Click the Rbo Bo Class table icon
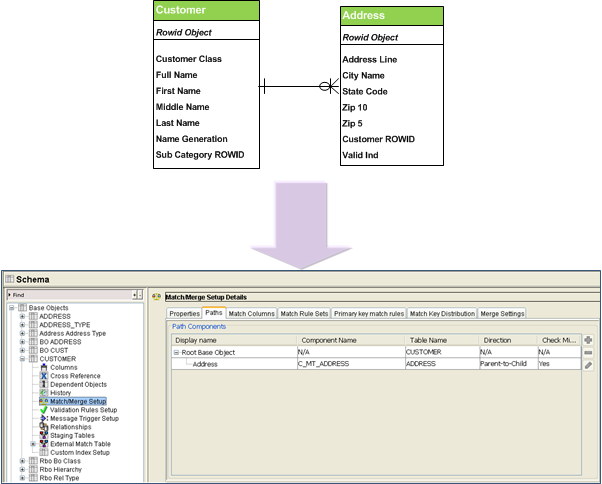This screenshot has width=602, height=484. pos(33,461)
